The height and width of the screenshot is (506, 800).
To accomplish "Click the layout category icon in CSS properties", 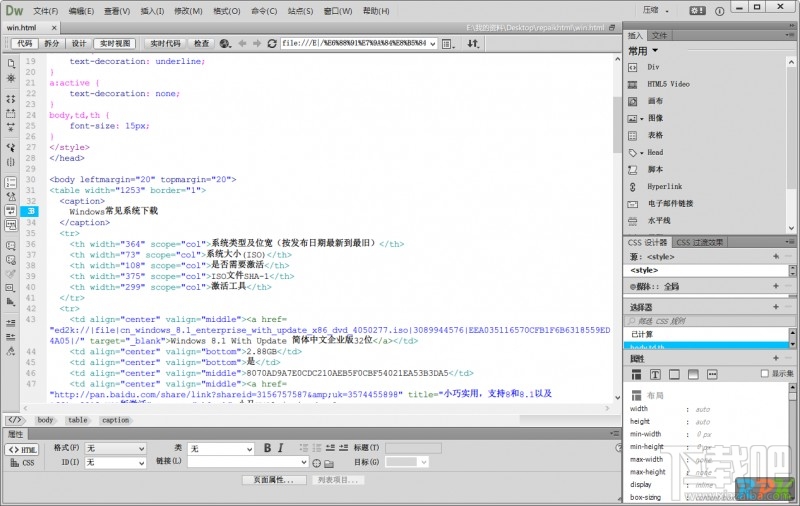I will pyautogui.click(x=636, y=375).
